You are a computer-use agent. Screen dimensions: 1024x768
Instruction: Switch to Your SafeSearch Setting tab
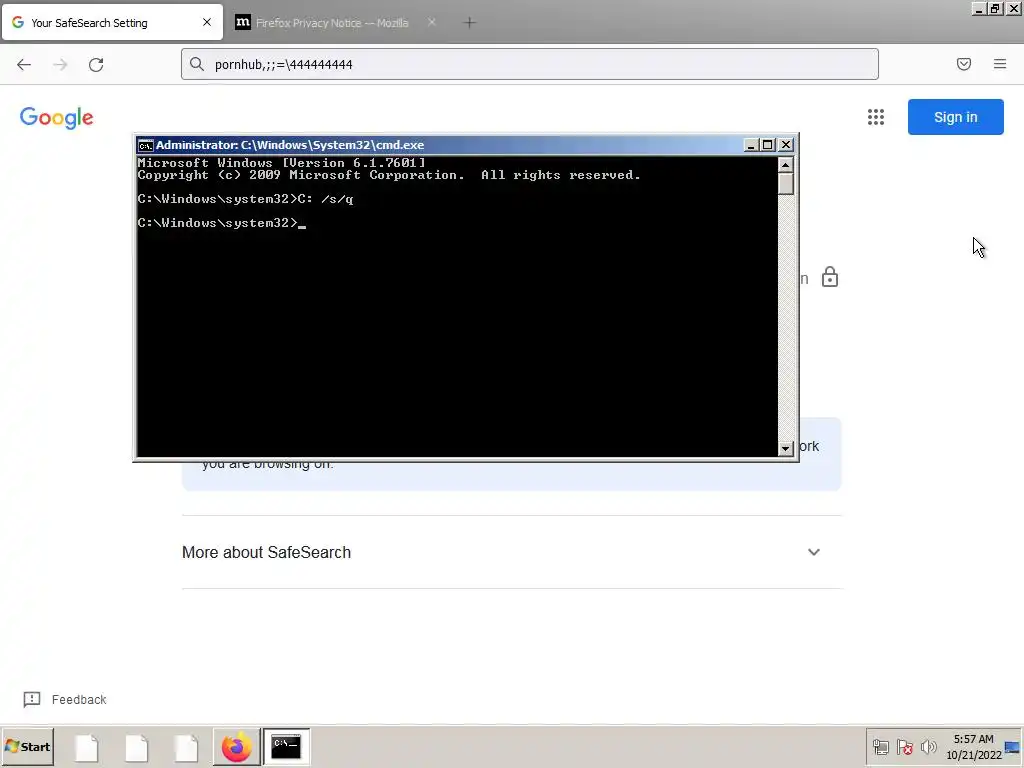[x=112, y=22]
